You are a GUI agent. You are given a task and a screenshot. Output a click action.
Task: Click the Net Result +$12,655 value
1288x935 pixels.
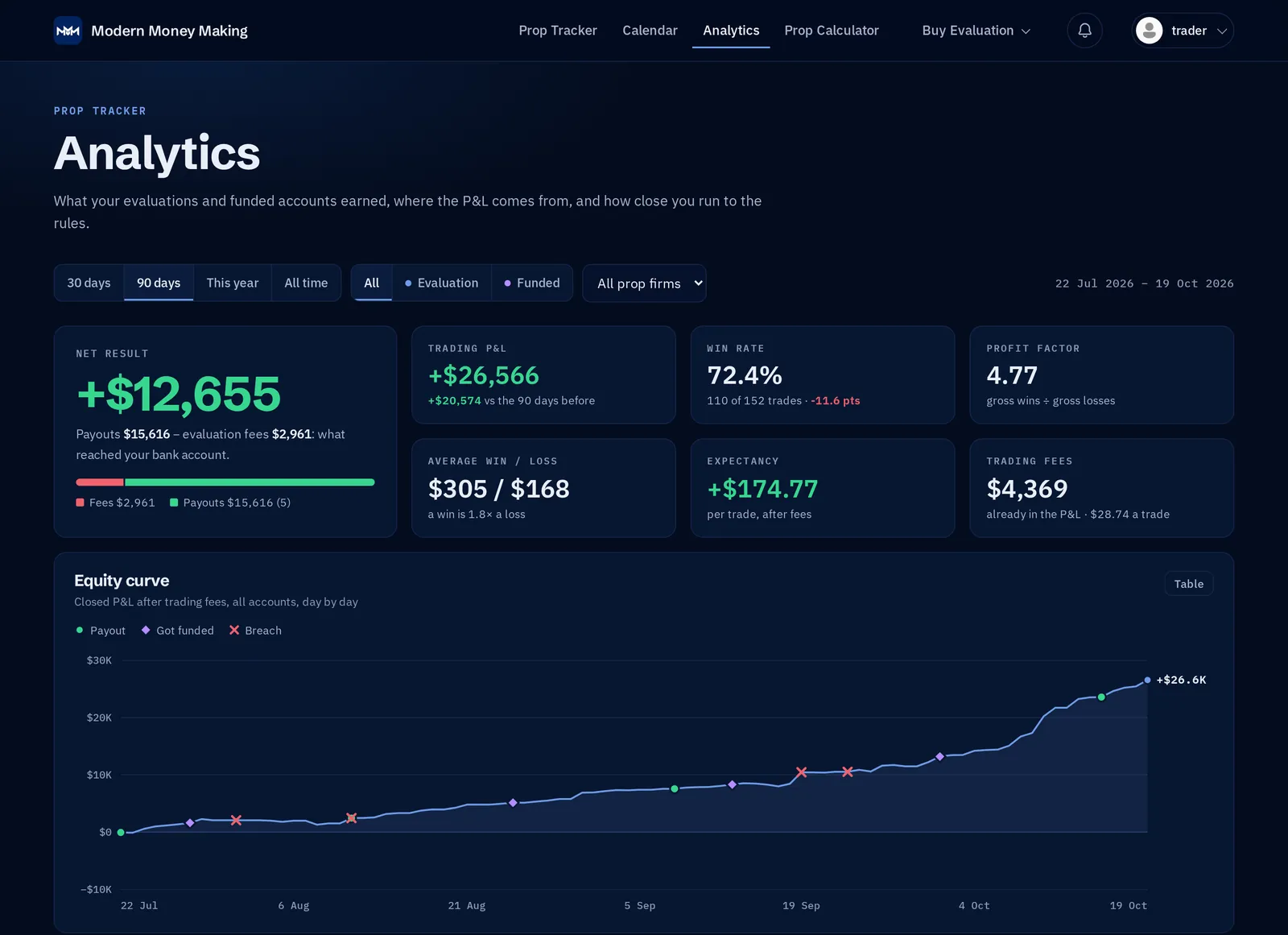178,394
